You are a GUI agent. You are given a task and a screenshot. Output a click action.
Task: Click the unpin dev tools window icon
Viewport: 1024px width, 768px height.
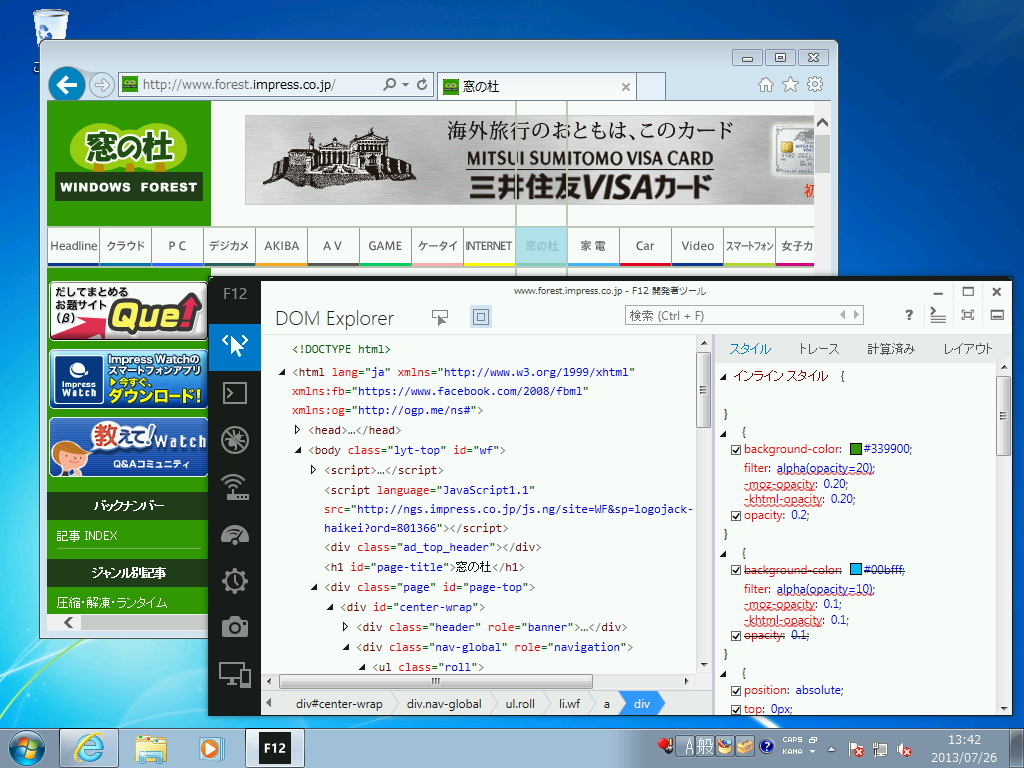[x=968, y=315]
